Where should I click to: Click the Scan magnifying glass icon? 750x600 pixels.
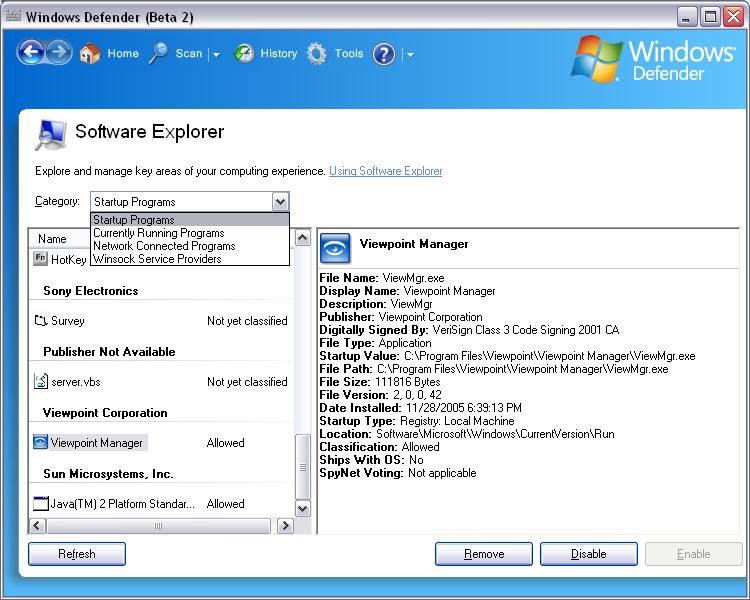tap(158, 54)
